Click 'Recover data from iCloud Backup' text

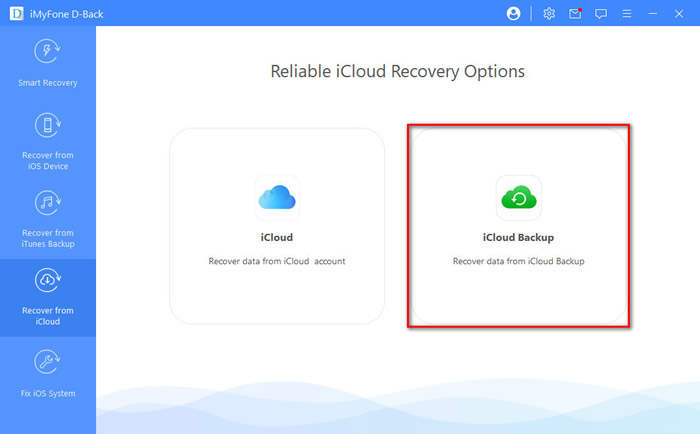(518, 261)
